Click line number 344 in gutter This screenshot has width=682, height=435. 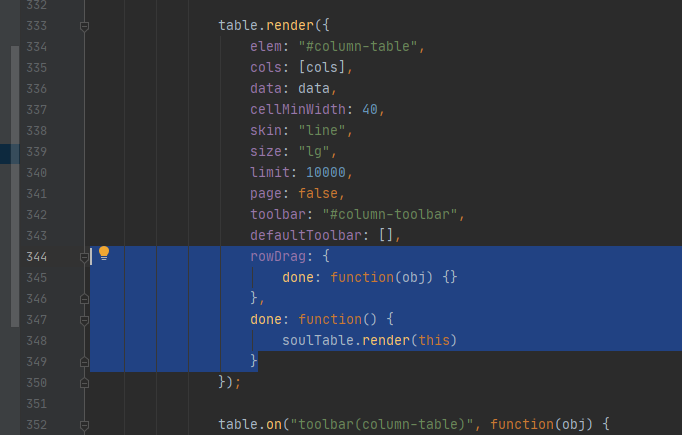point(38,257)
